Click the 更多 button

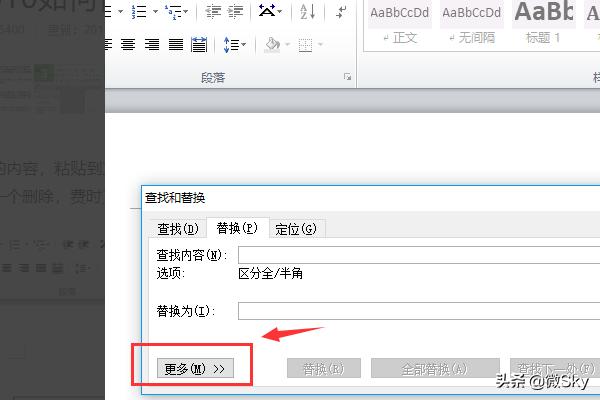pyautogui.click(x=192, y=369)
